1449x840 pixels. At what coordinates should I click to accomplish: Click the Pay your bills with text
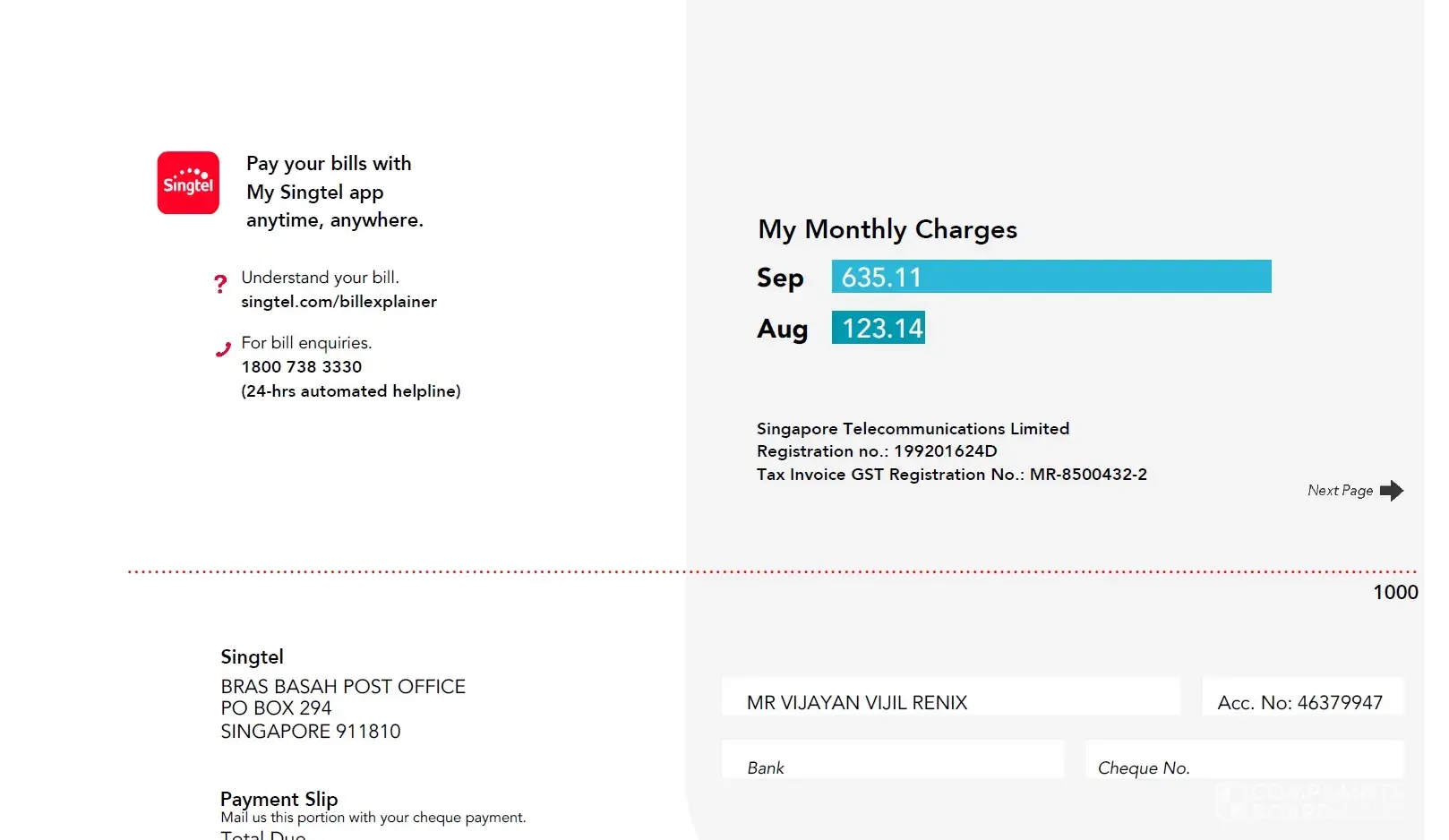coord(329,164)
